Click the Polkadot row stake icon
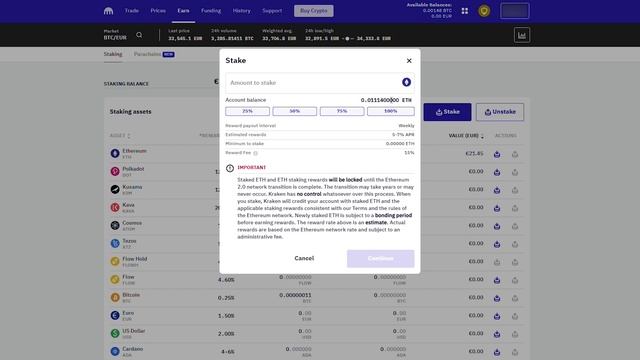Image resolution: width=640 pixels, height=360 pixels. coord(497,172)
